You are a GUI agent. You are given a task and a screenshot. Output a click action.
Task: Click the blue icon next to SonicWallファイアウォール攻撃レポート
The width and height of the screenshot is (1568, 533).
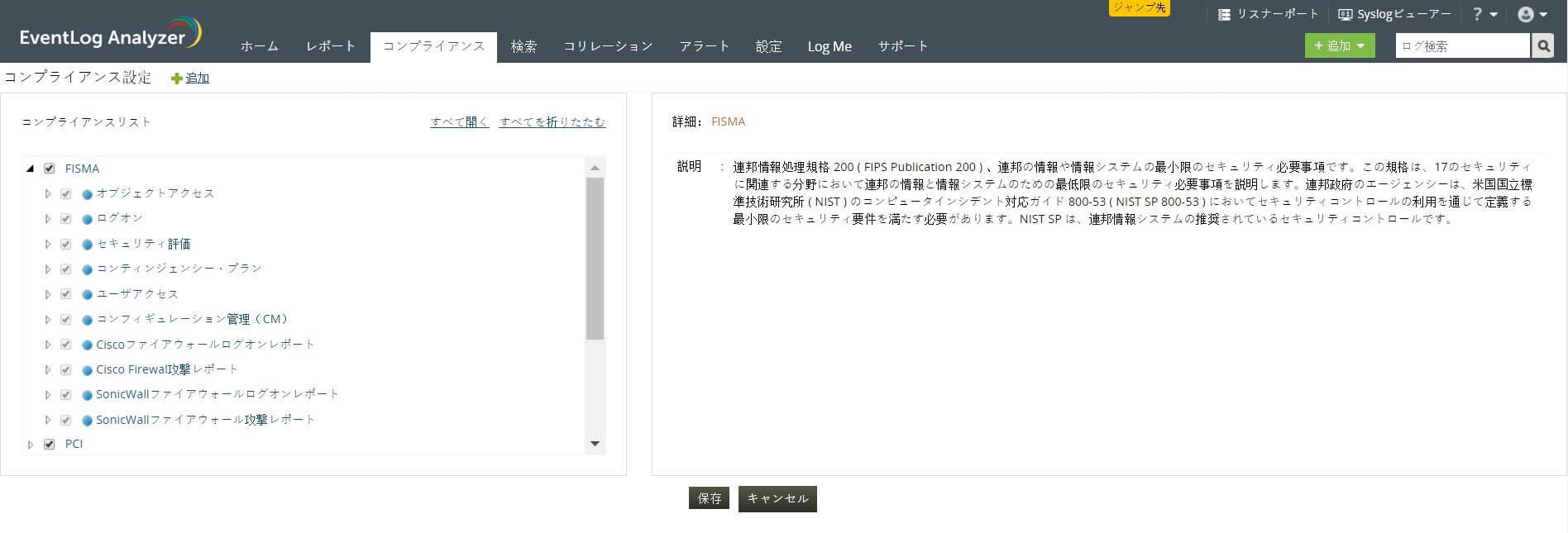tap(87, 421)
